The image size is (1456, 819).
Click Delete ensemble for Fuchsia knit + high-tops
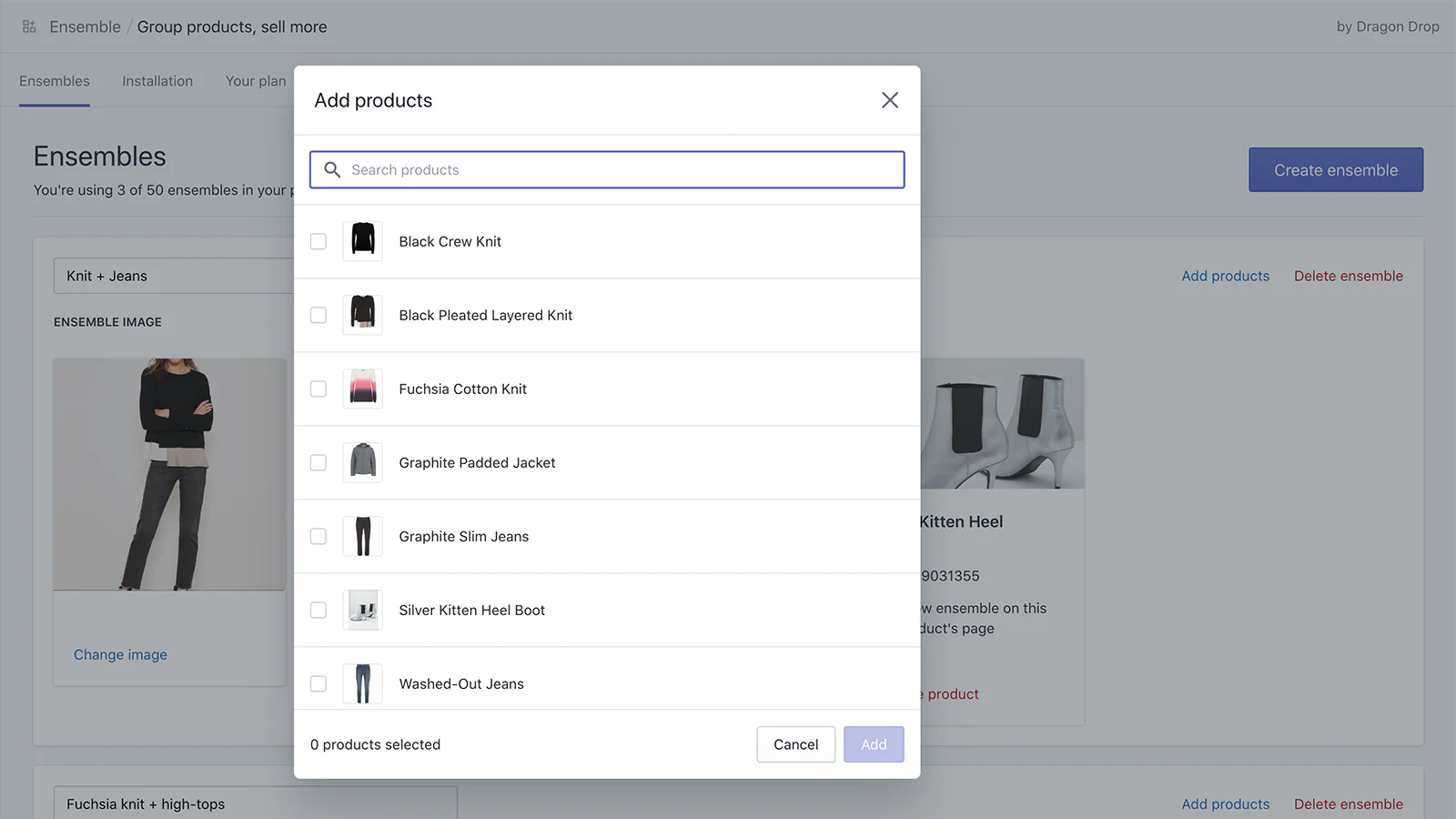pos(1349,804)
